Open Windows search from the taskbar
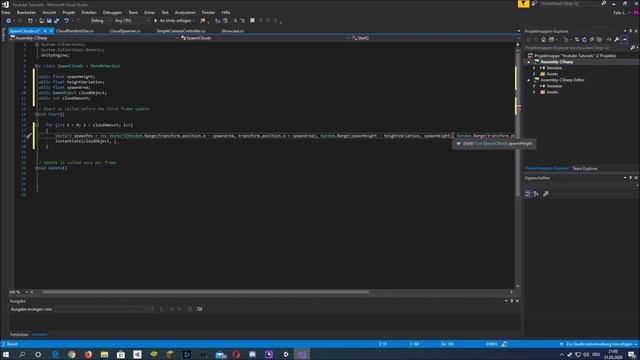The width and height of the screenshot is (640, 360). tap(22, 354)
